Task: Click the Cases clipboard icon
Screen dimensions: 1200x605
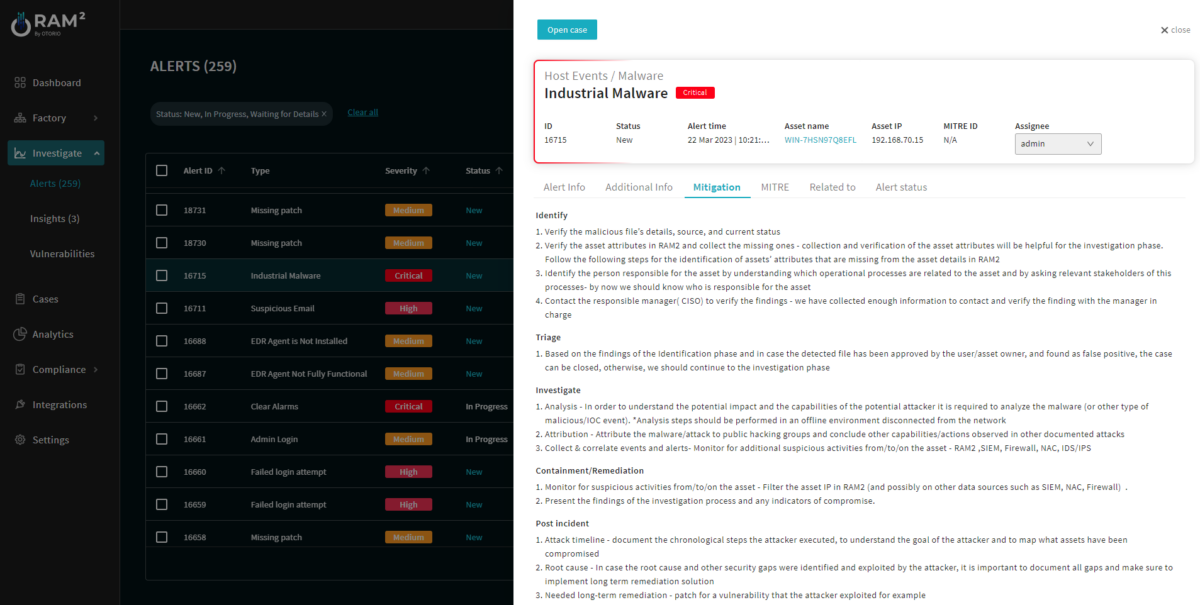Action: click(x=20, y=299)
